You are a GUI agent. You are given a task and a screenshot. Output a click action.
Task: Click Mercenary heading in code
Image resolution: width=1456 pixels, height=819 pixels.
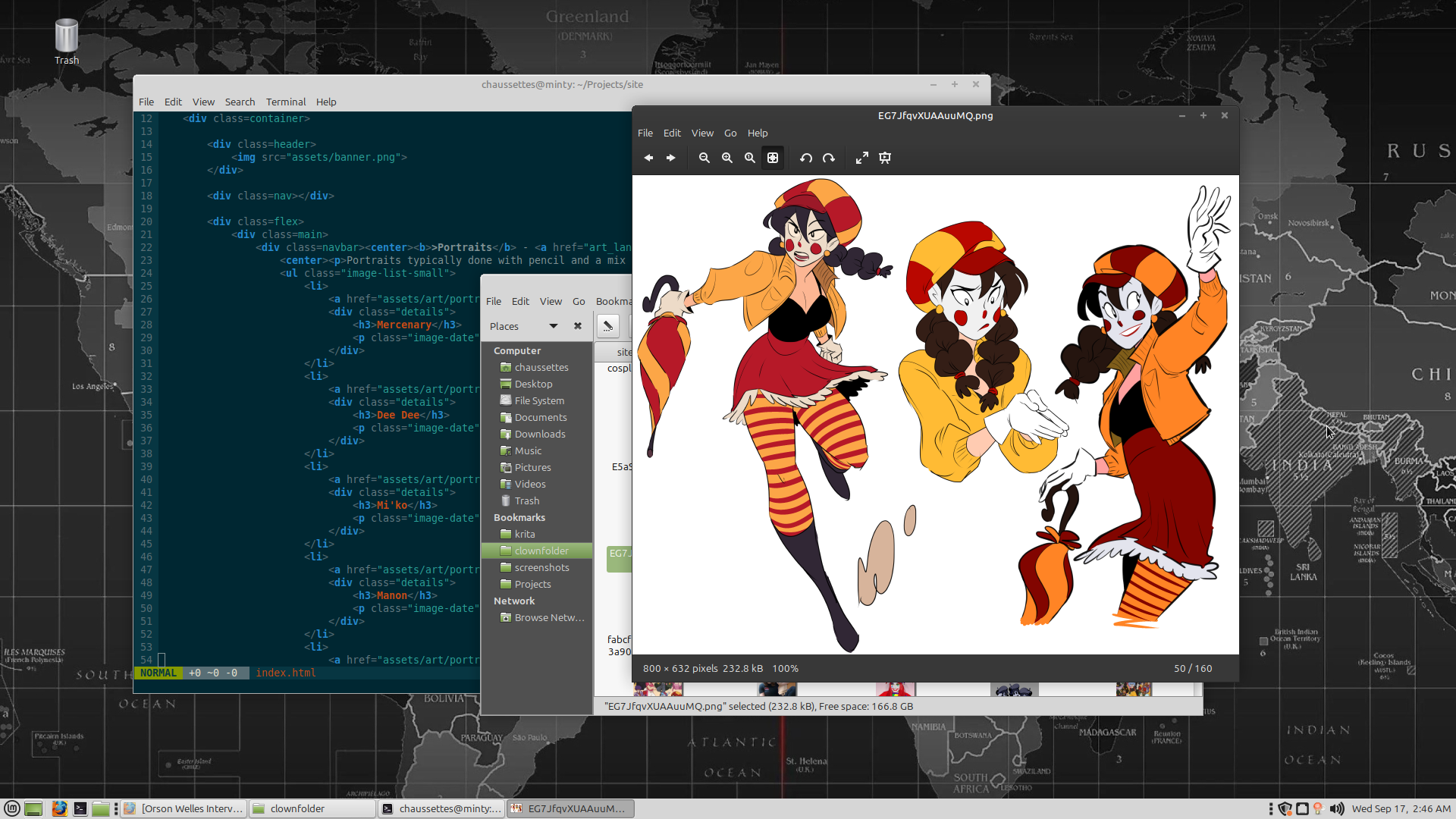point(404,325)
